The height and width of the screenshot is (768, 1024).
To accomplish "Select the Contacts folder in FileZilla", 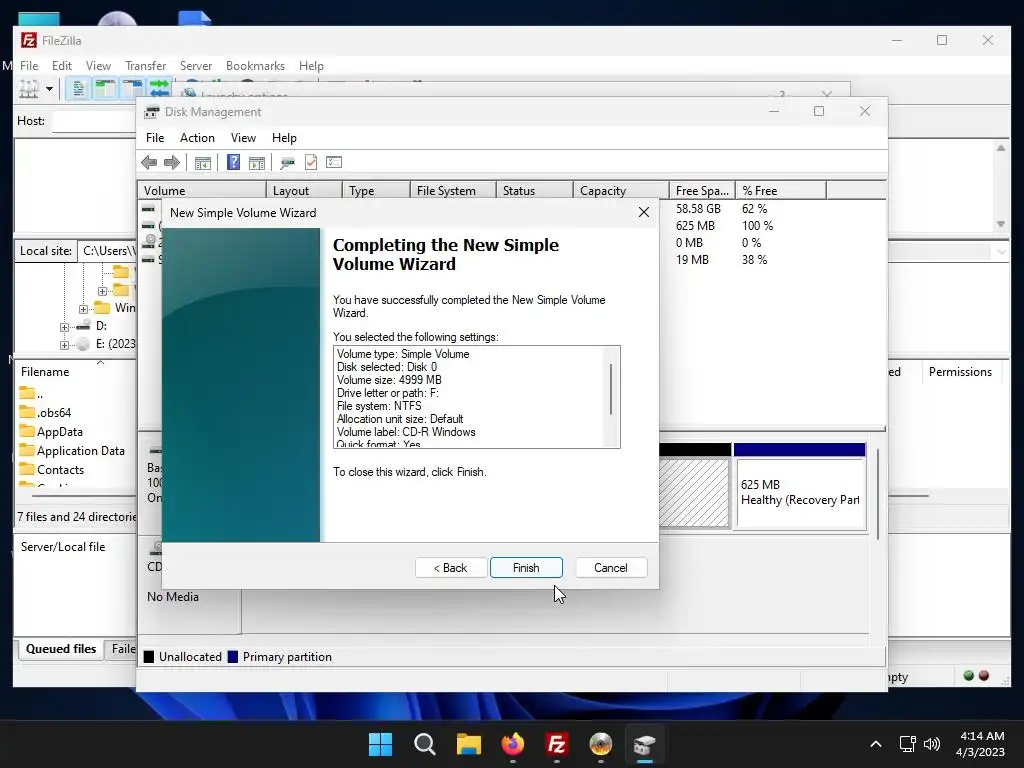I will [x=60, y=470].
